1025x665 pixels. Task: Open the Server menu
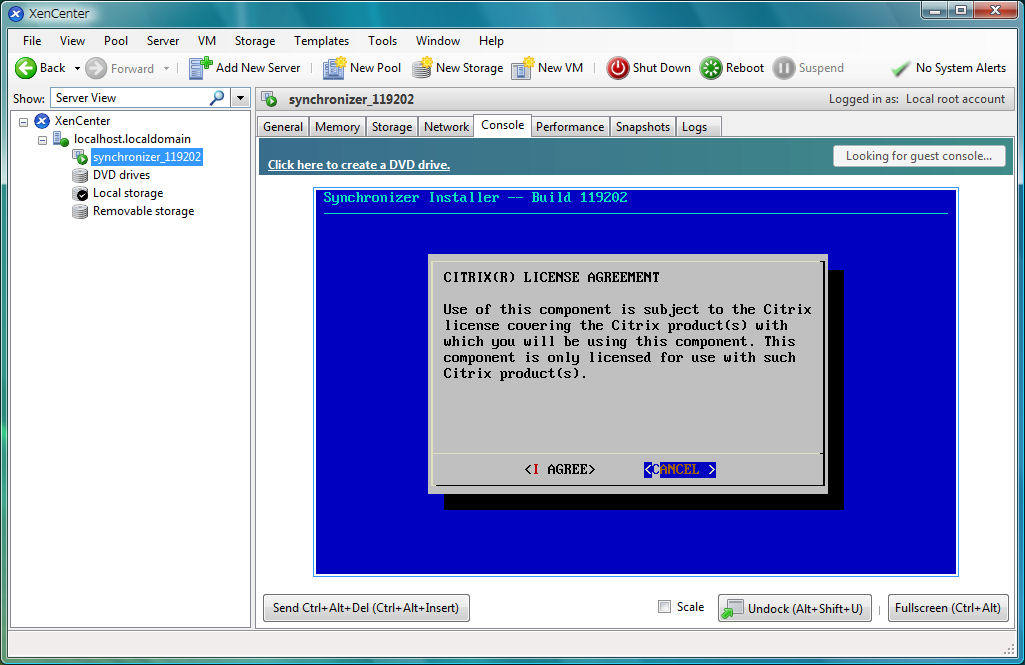coord(163,41)
